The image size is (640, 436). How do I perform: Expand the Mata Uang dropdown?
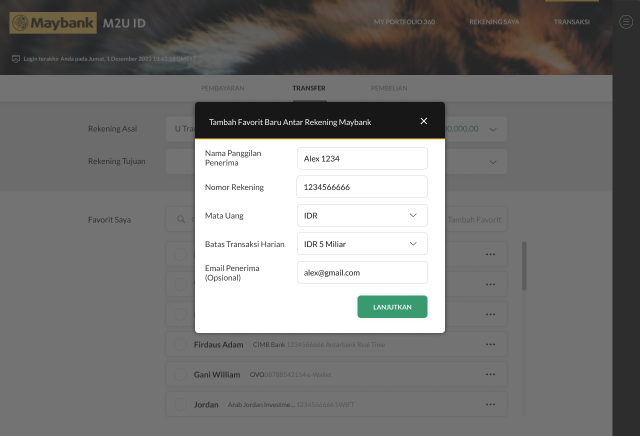362,216
